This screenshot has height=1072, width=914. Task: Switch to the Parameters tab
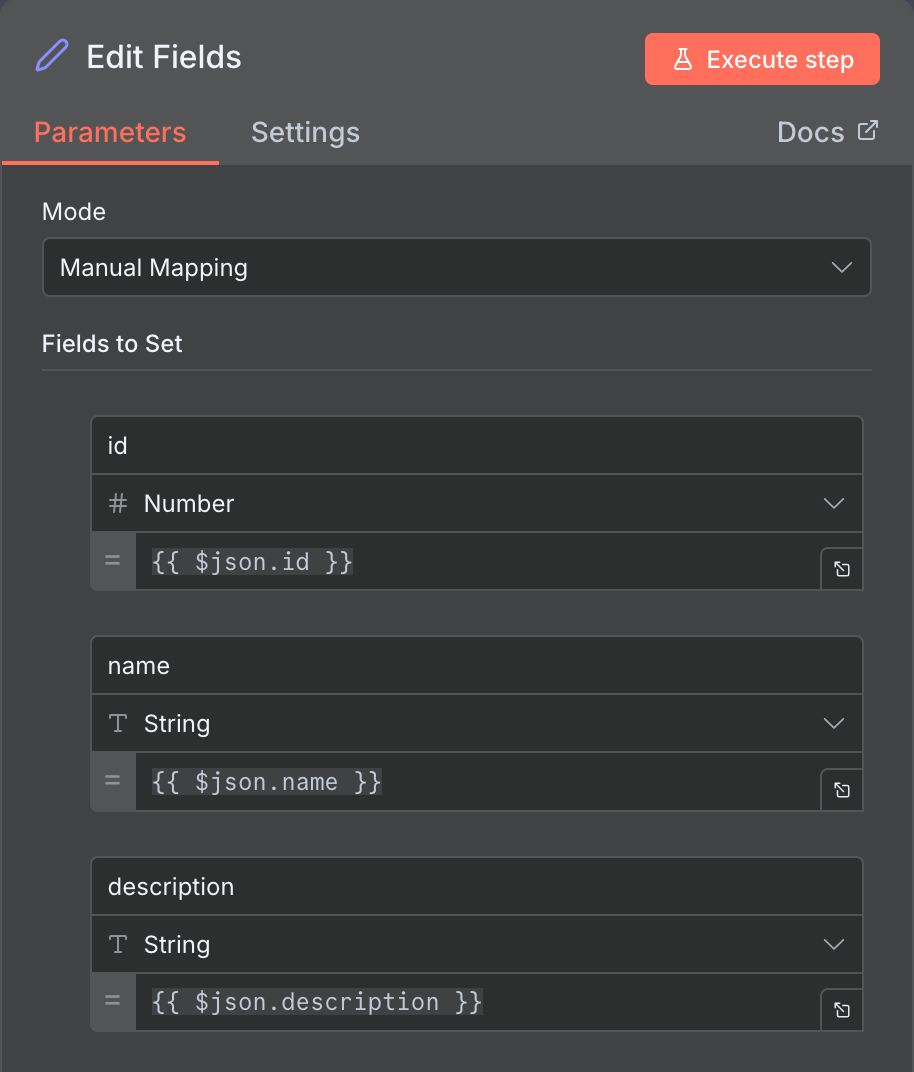point(110,132)
